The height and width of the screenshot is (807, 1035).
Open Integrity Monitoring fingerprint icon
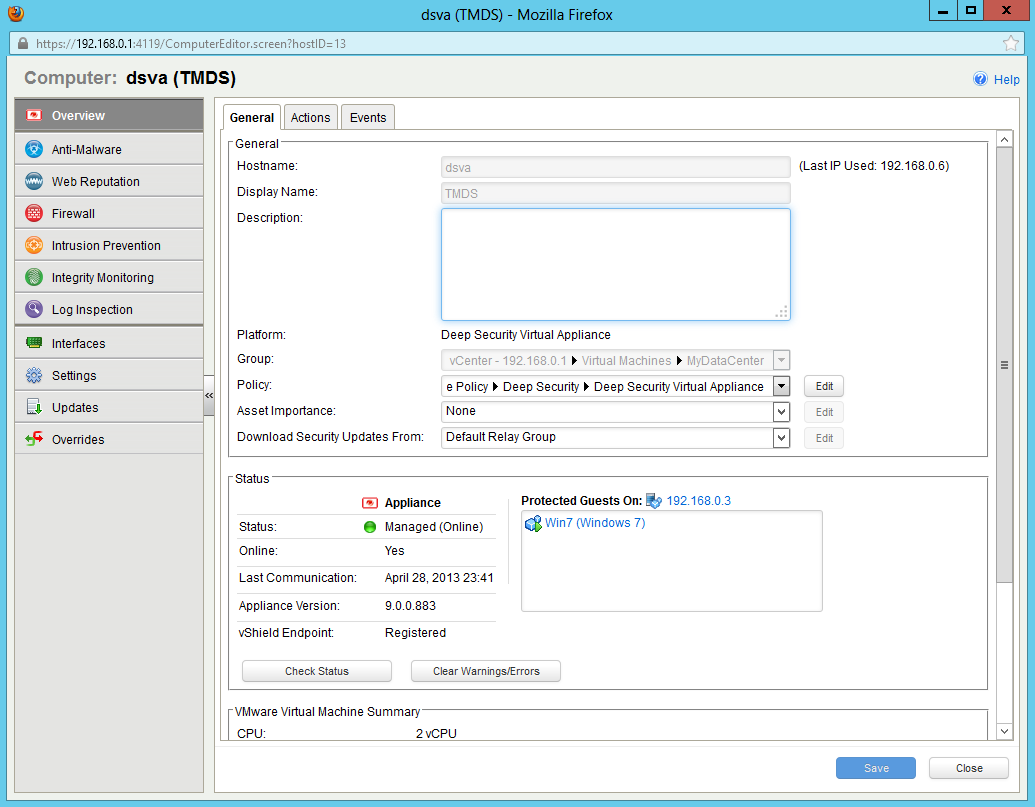pyautogui.click(x=34, y=277)
